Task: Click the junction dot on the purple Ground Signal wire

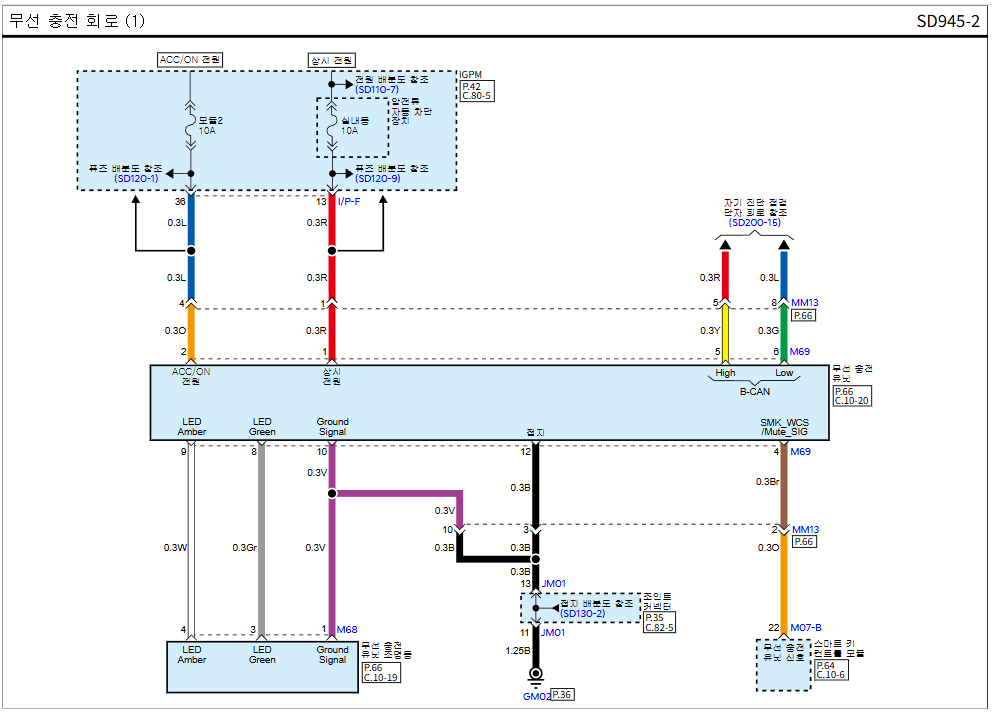Action: (x=332, y=493)
